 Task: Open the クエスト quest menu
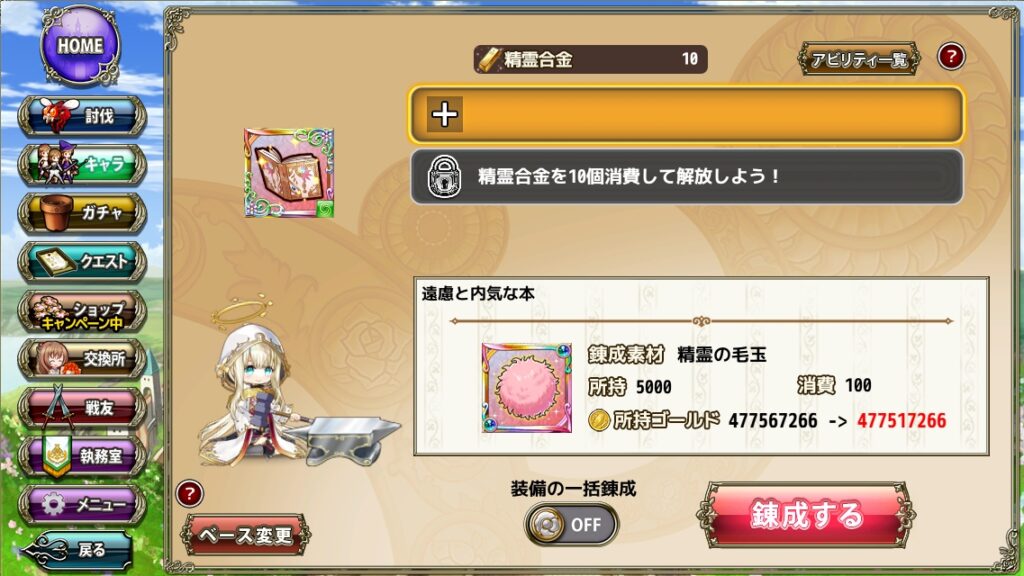(82, 262)
